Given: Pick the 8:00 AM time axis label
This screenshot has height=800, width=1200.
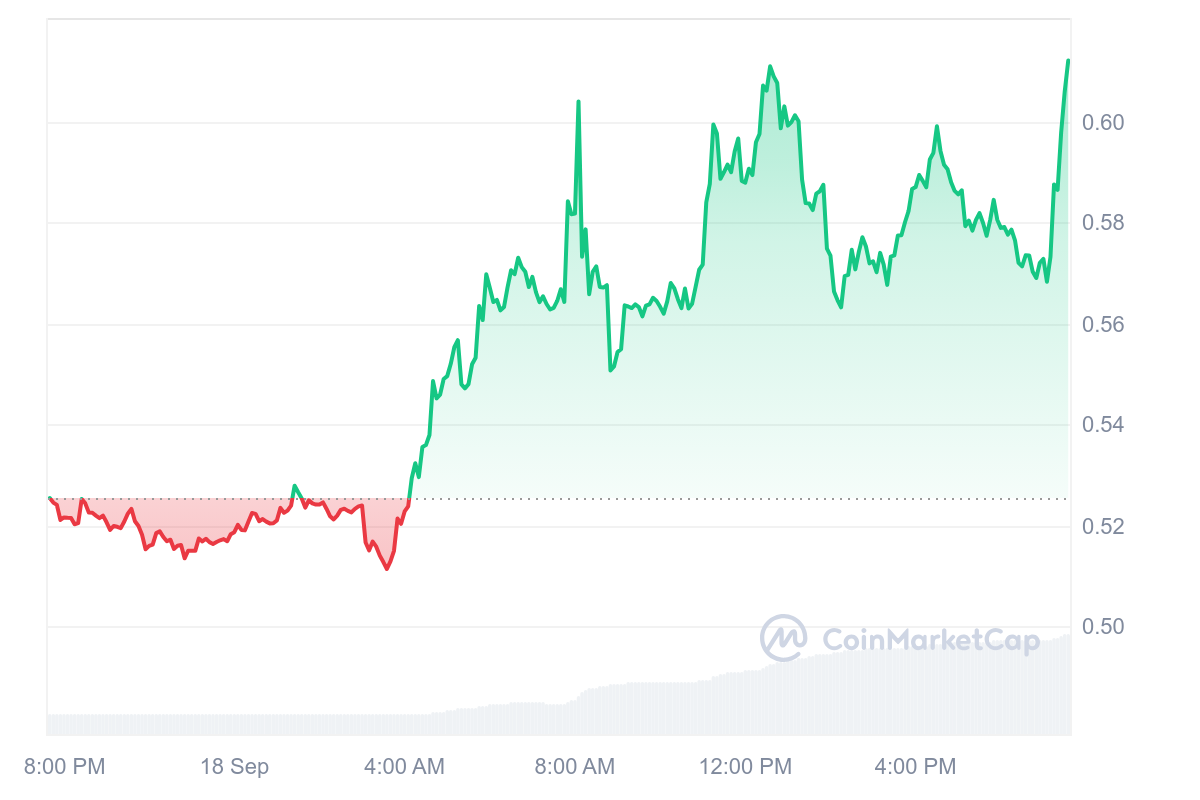Looking at the screenshot, I should pos(574,767).
